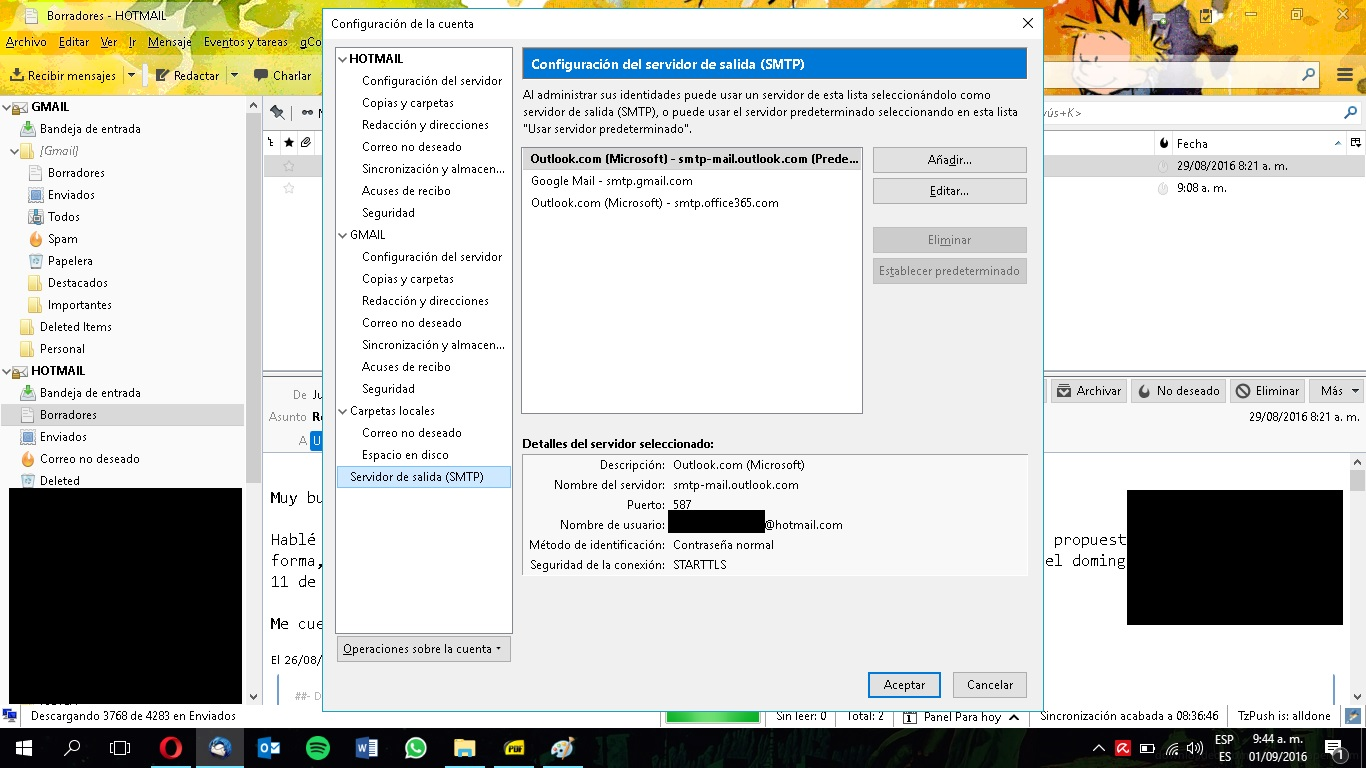Click the green download progress bar

pos(713,716)
